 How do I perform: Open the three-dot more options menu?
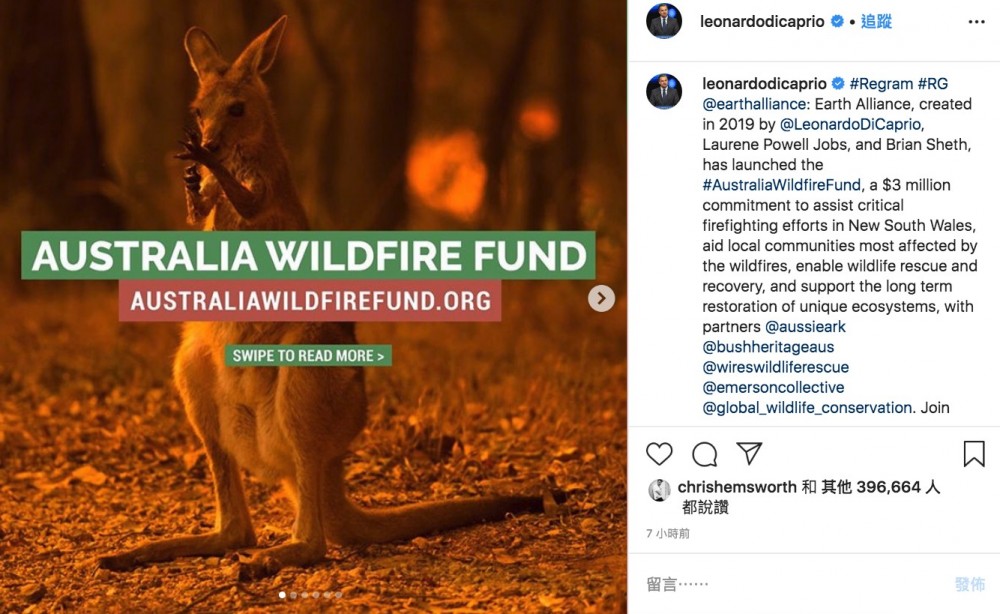click(976, 21)
